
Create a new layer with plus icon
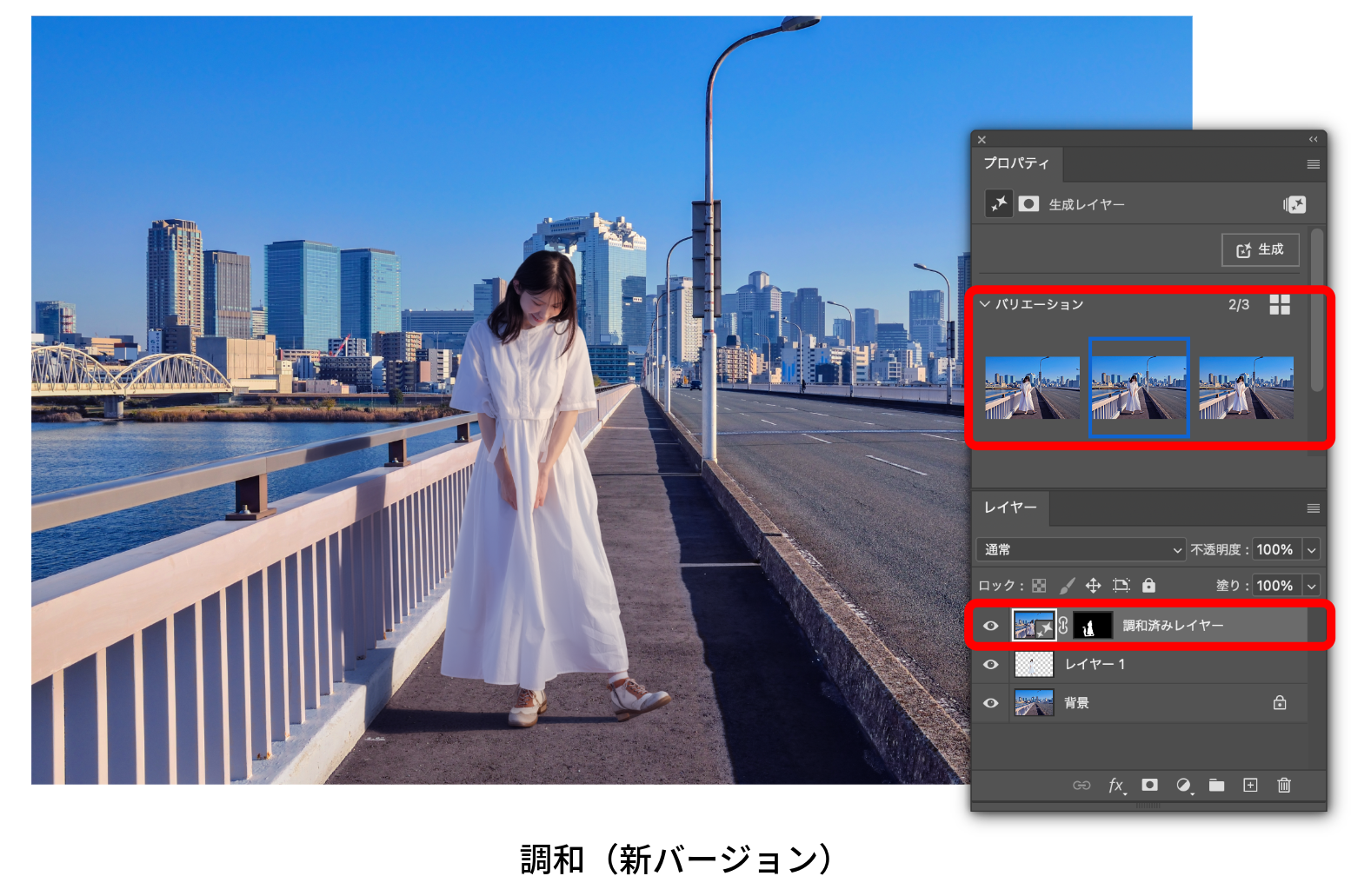pos(1250,786)
